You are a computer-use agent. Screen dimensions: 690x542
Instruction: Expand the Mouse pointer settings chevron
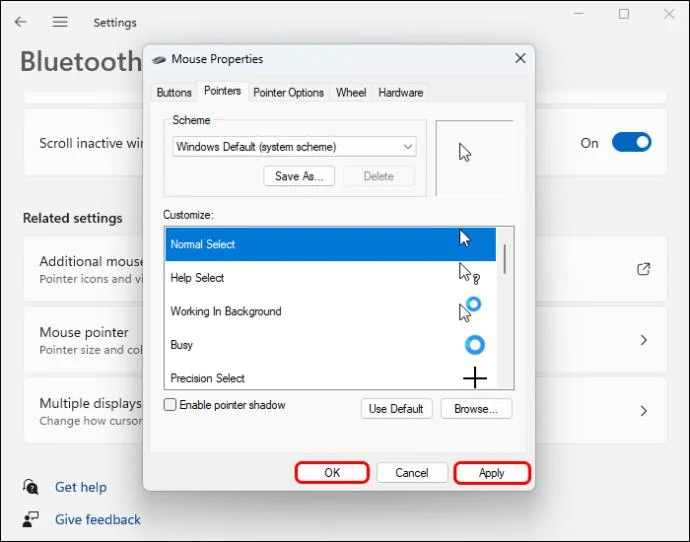643,340
